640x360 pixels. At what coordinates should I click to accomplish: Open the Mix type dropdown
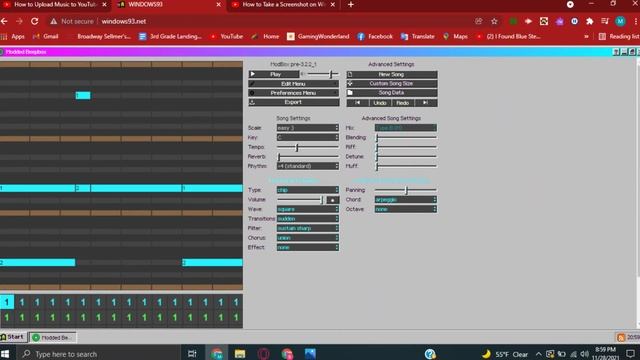tap(406, 128)
